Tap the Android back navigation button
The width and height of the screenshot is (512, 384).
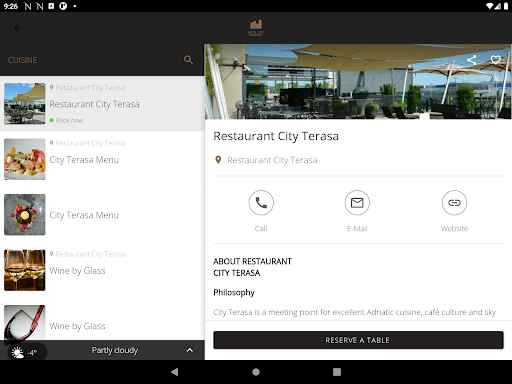pos(175,372)
